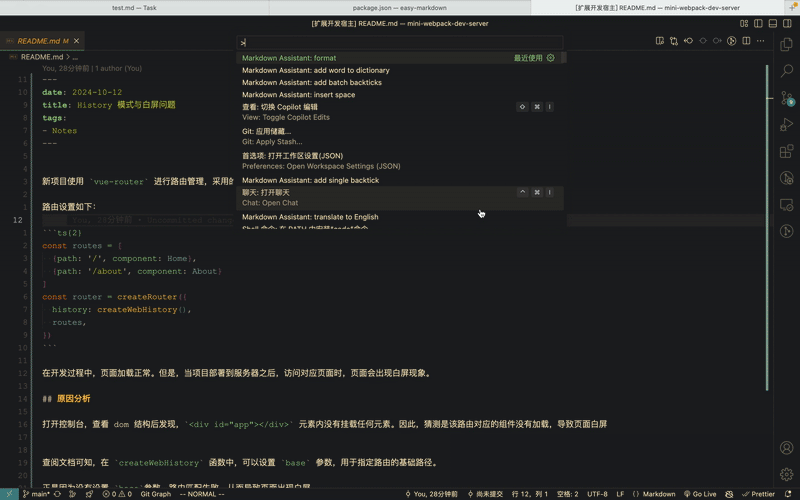Image resolution: width=800 pixels, height=500 pixels.
Task: Run Markdown Assistant: insert space
Action: [x=399, y=94]
